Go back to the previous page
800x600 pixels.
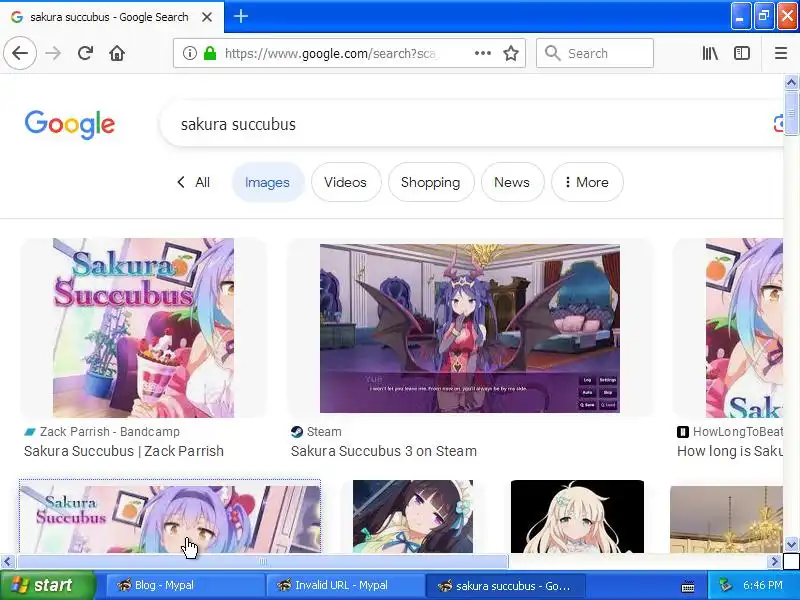(x=20, y=53)
